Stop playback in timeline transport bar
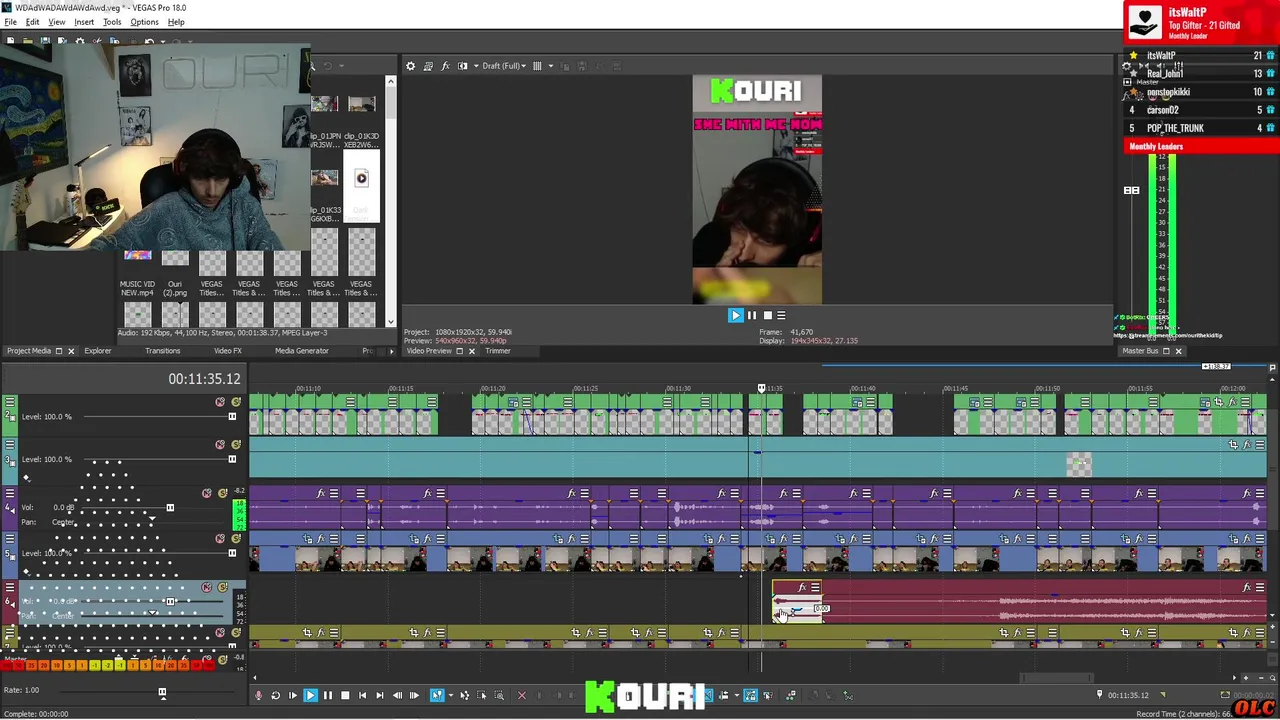This screenshot has width=1280, height=720. click(345, 695)
